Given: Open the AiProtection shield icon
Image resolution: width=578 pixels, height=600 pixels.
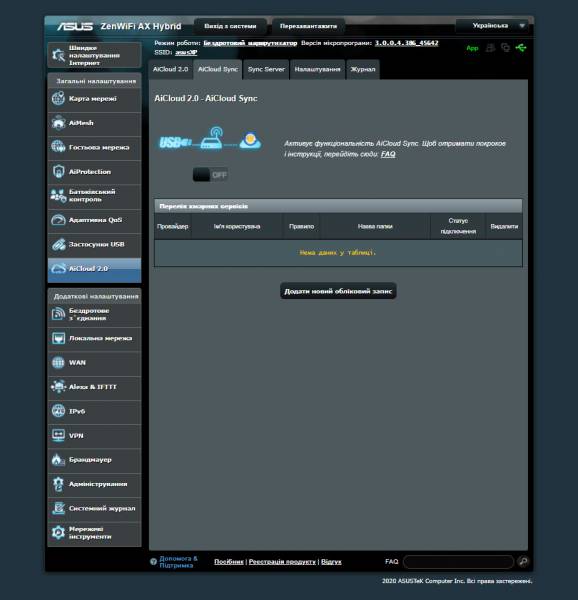Looking at the screenshot, I should click(x=58, y=171).
